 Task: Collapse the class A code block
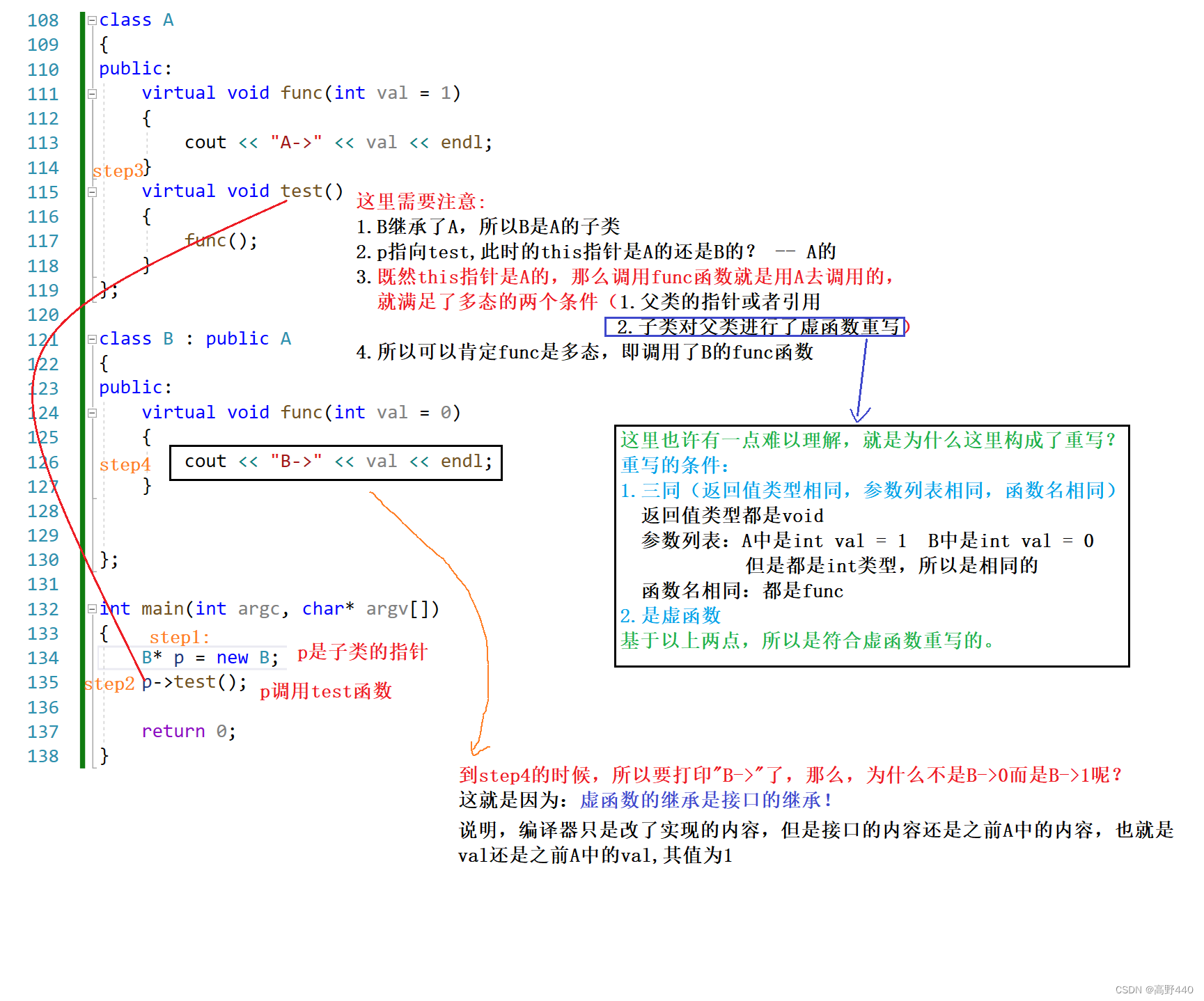92,21
